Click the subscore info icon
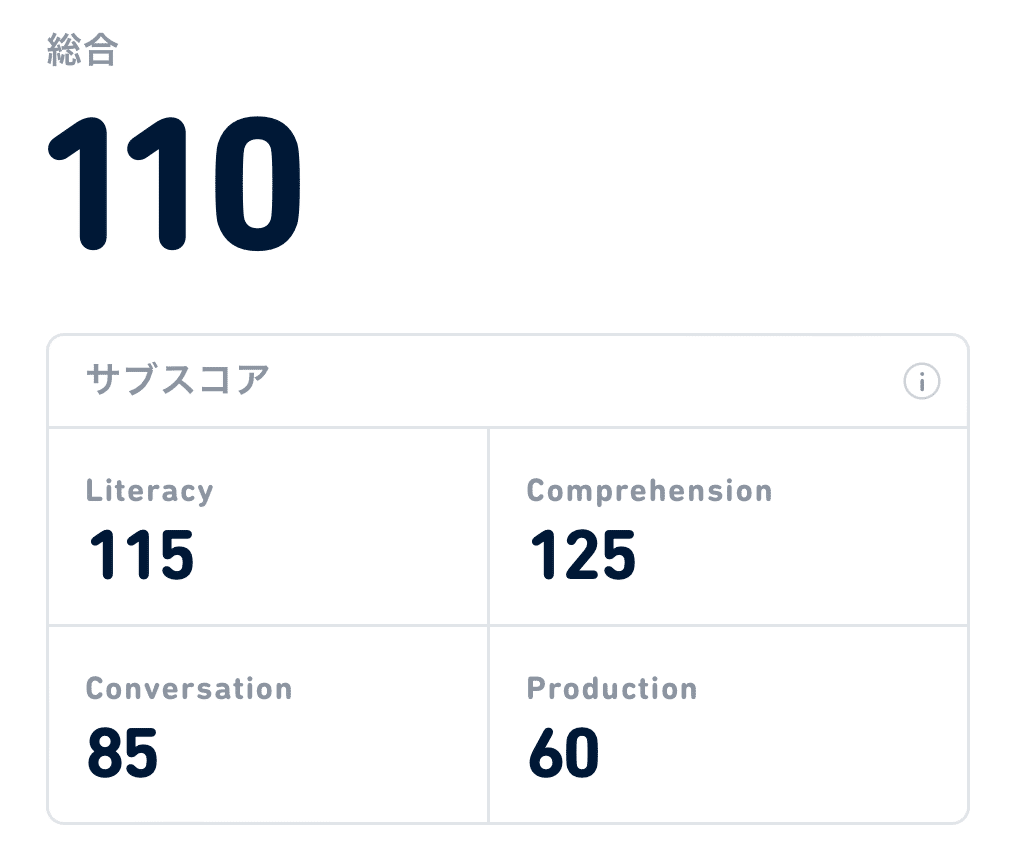The width and height of the screenshot is (1020, 863). [921, 381]
